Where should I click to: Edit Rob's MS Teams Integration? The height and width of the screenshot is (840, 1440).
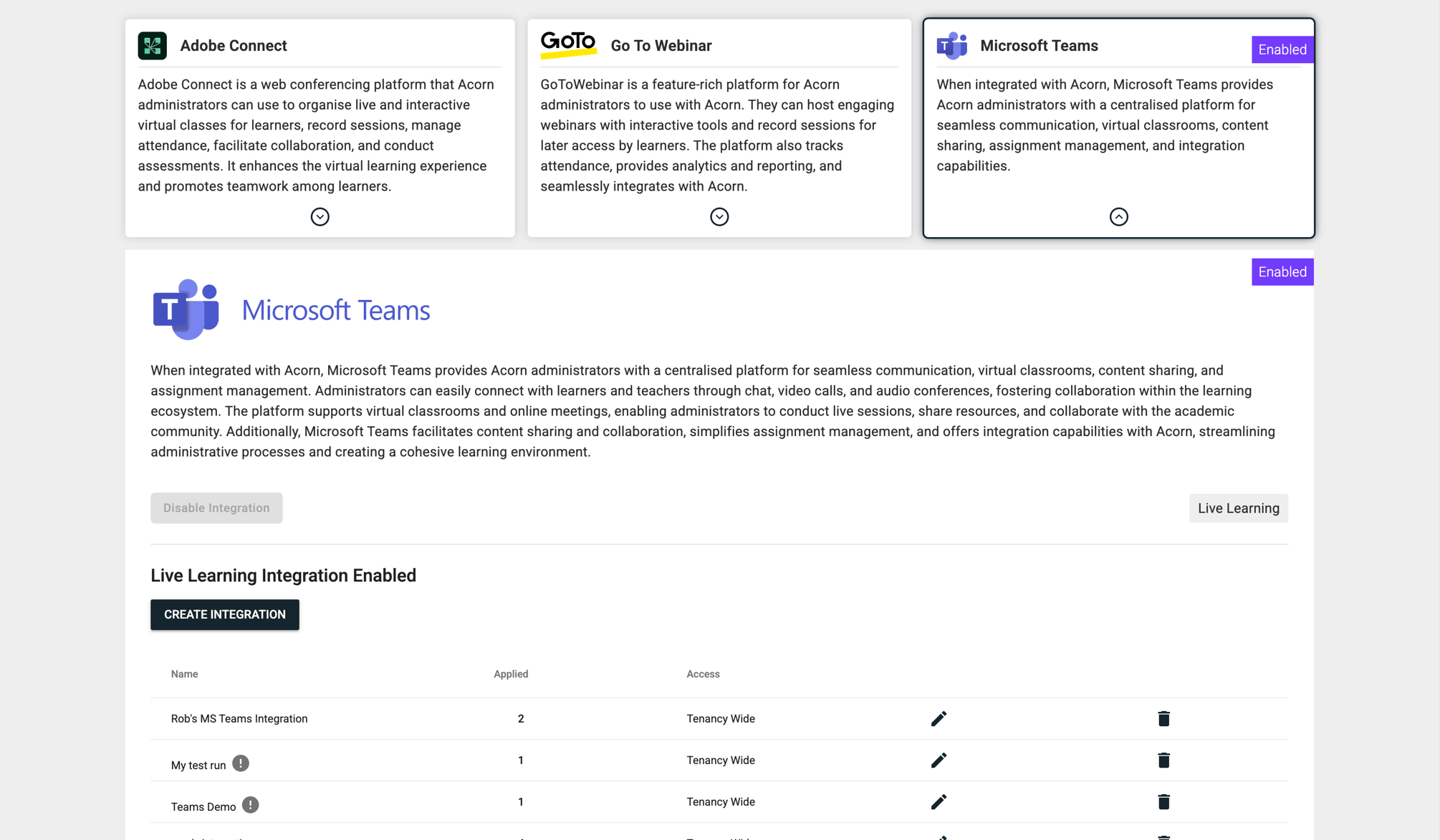939,718
